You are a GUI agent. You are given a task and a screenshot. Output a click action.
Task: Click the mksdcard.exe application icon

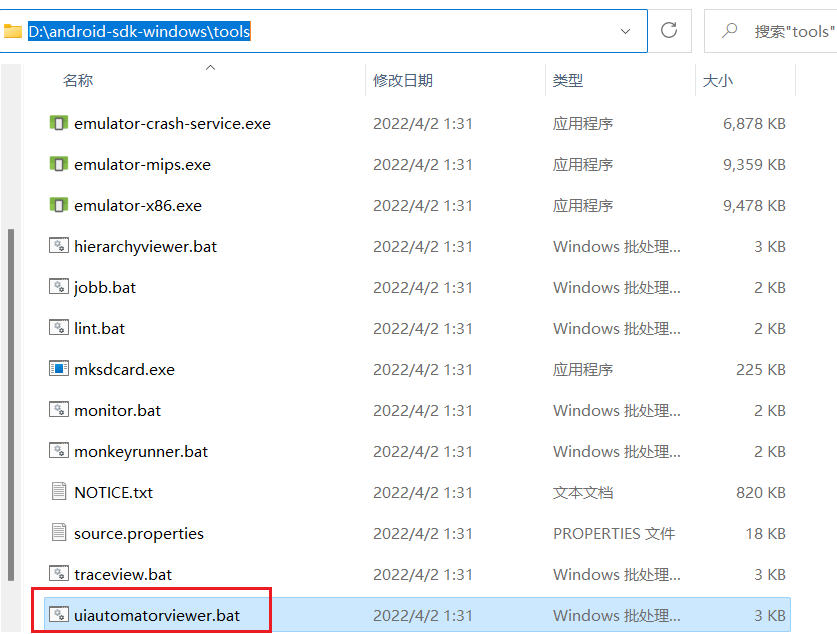(x=59, y=369)
